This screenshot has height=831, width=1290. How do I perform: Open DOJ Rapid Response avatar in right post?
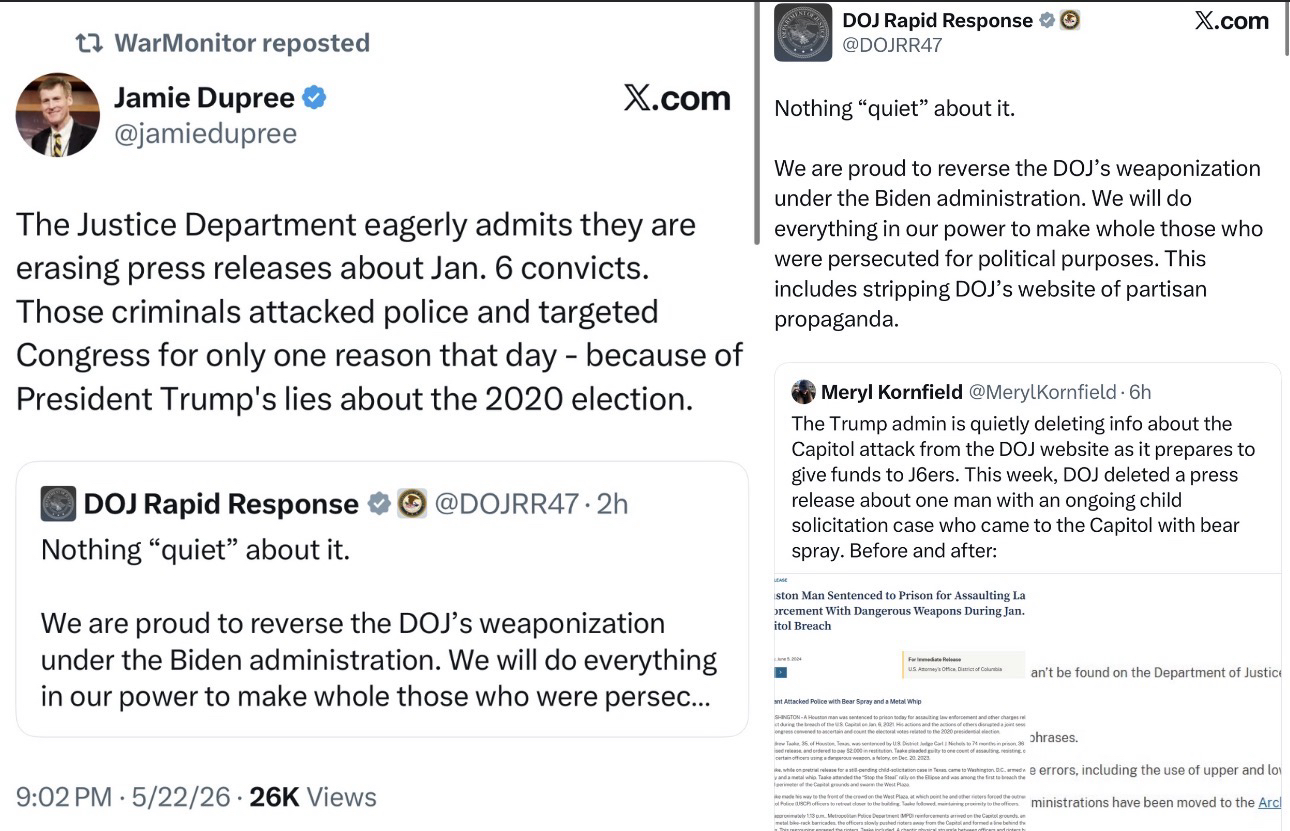803,33
